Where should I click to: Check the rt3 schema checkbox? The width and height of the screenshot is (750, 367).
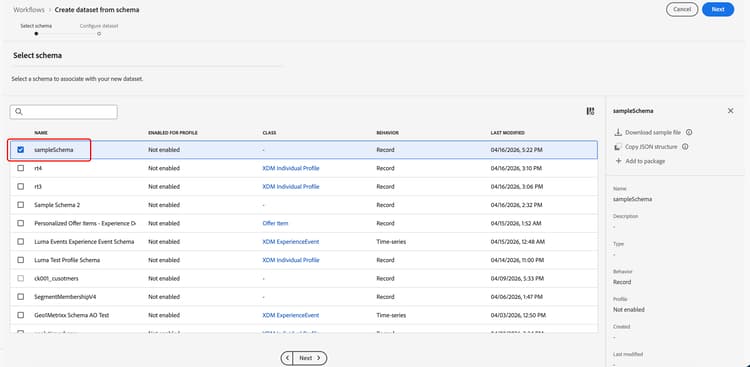(21, 187)
